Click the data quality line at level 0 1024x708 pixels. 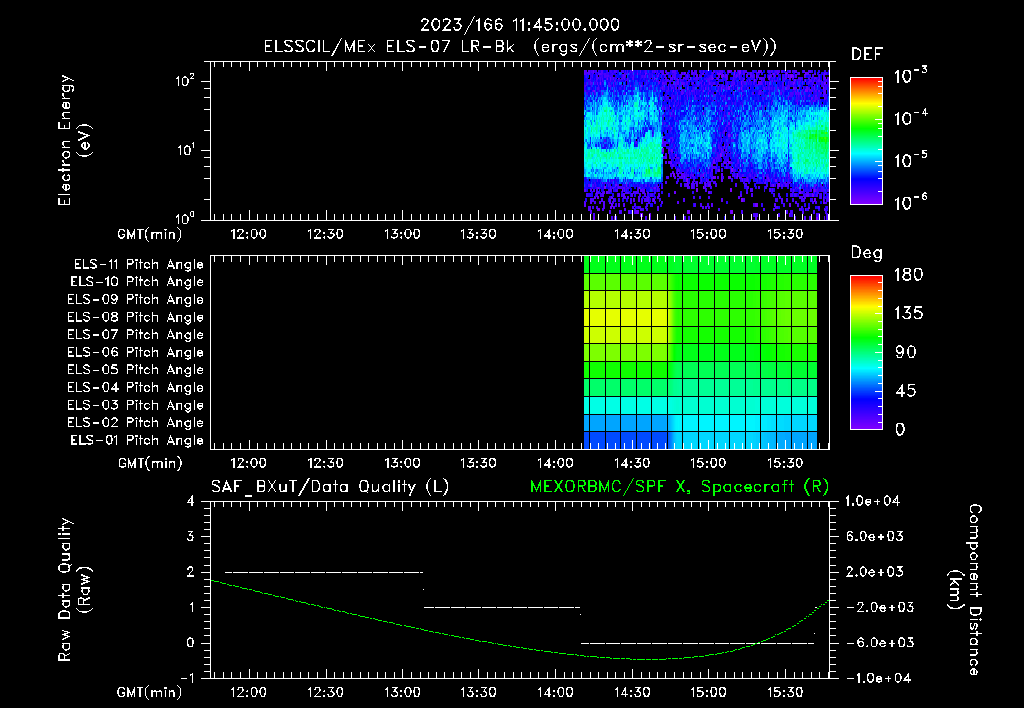pos(697,643)
